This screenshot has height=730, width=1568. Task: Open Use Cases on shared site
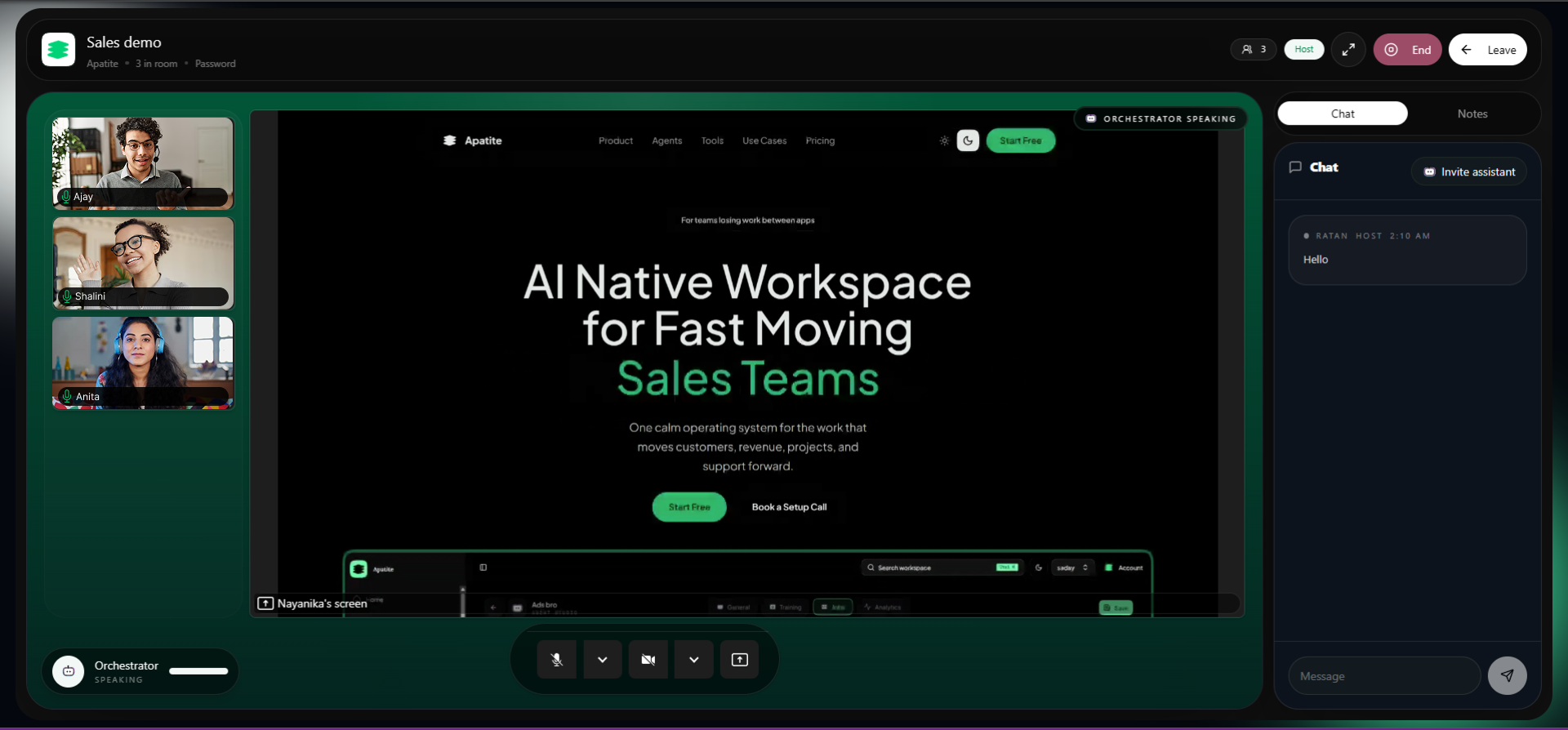[764, 140]
